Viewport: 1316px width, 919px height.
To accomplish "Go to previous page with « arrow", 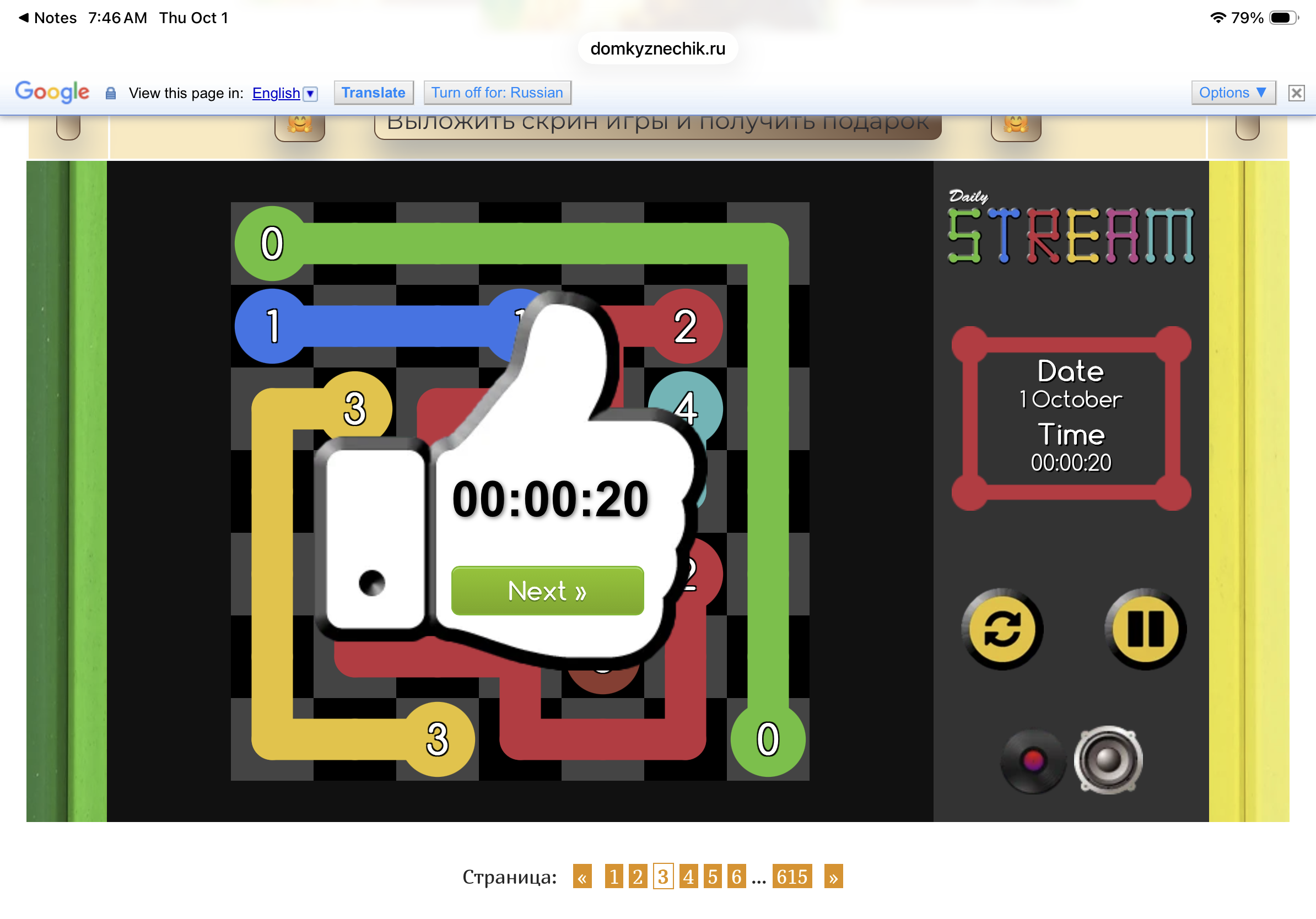I will coord(582,876).
